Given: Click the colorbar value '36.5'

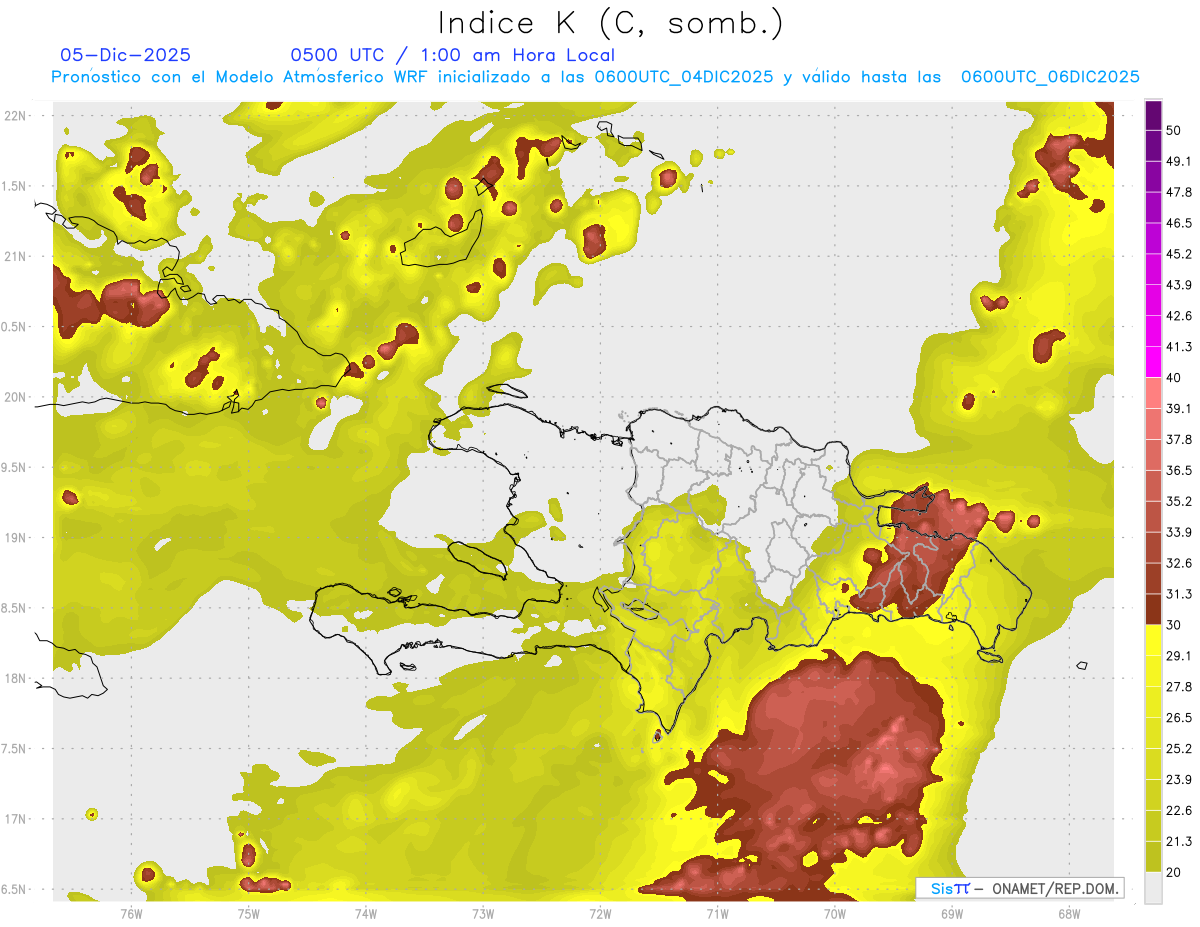Looking at the screenshot, I should (x=1179, y=471).
